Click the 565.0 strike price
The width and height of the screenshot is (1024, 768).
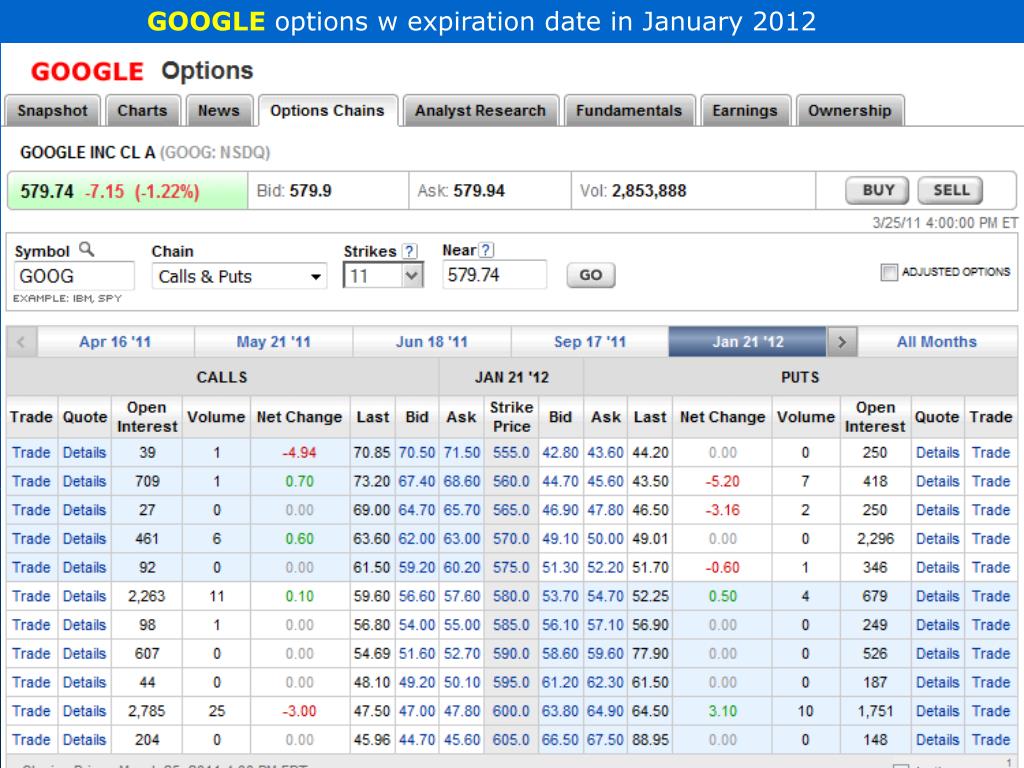[511, 510]
